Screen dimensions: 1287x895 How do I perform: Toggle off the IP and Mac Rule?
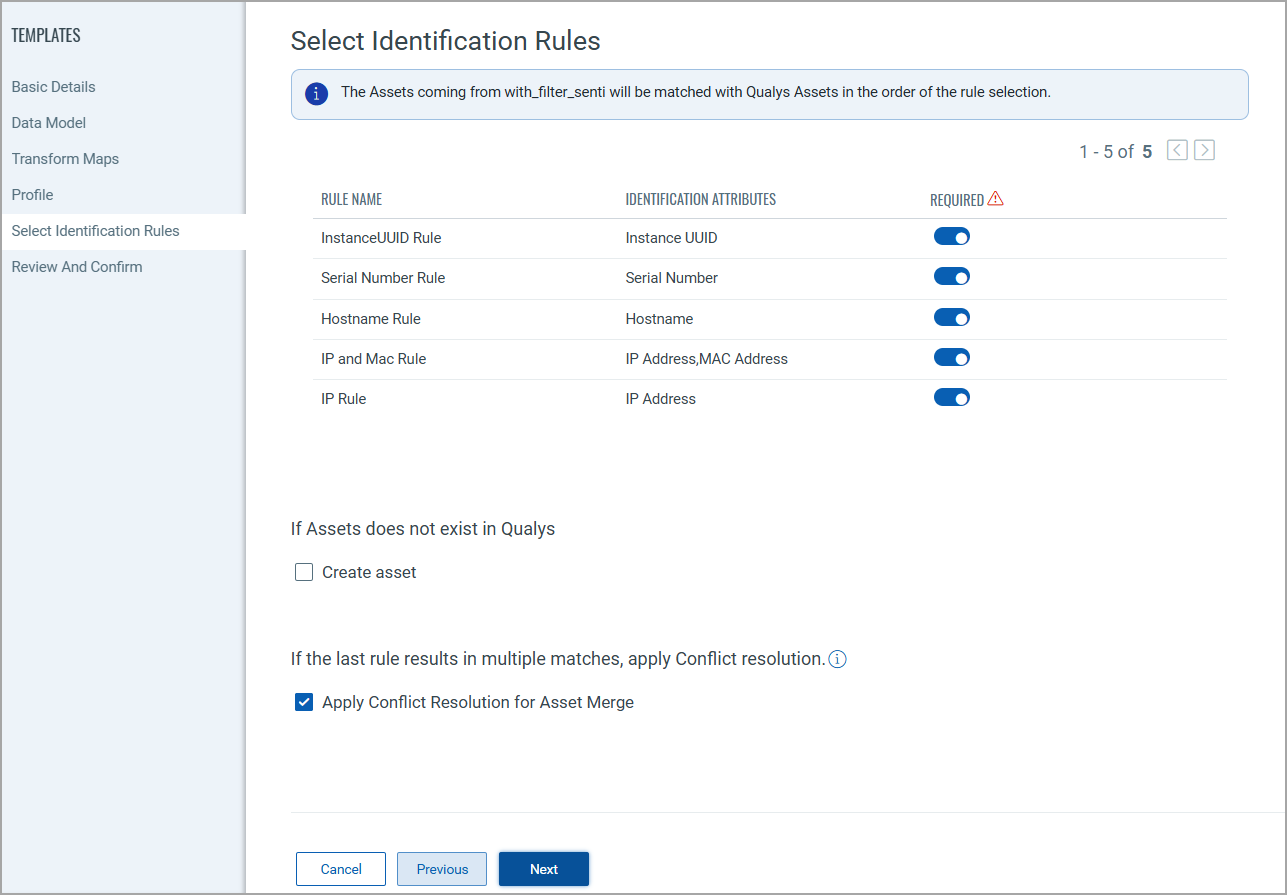pos(951,357)
